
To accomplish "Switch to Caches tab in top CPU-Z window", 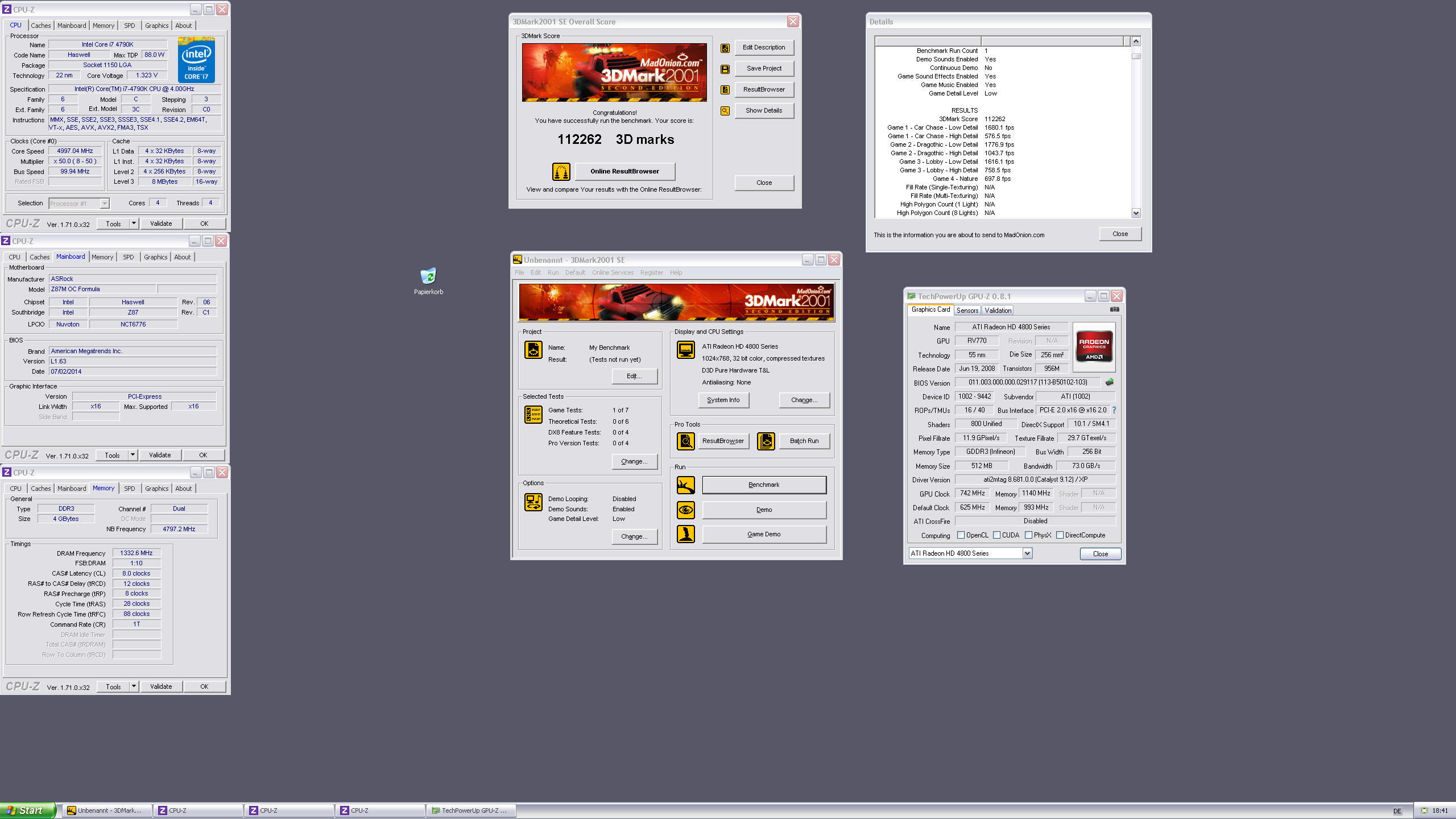I will click(40, 26).
